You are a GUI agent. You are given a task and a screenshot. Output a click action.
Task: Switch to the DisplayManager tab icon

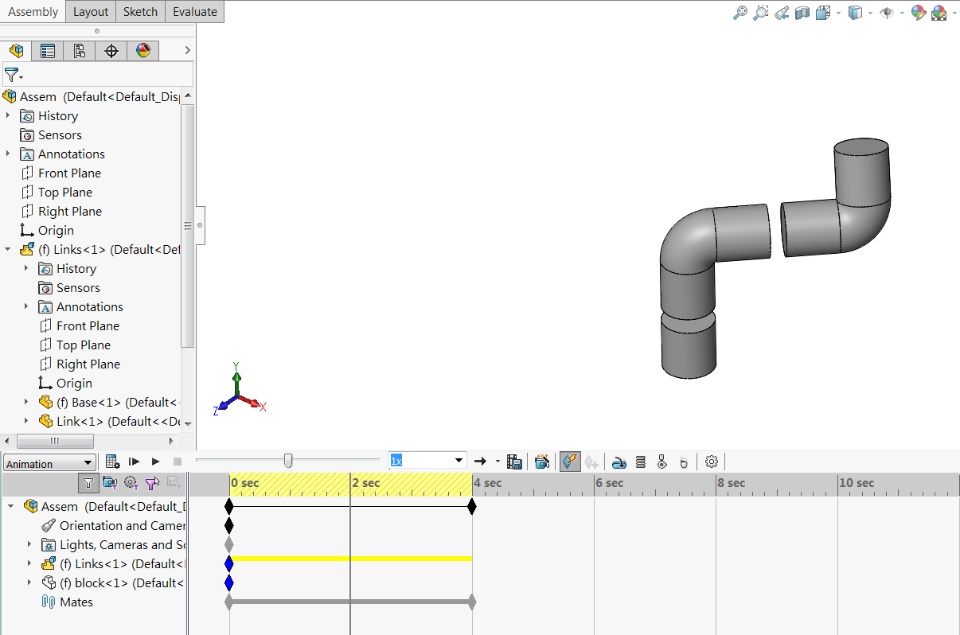tap(143, 51)
